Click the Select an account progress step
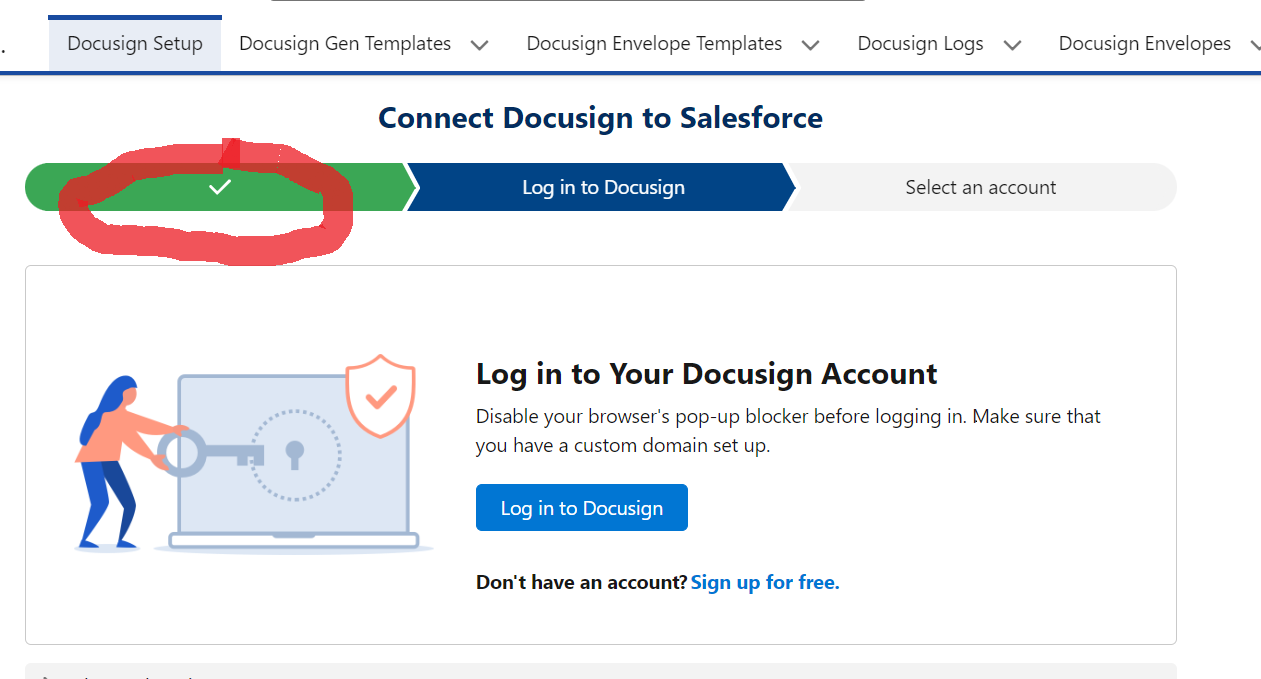 980,186
